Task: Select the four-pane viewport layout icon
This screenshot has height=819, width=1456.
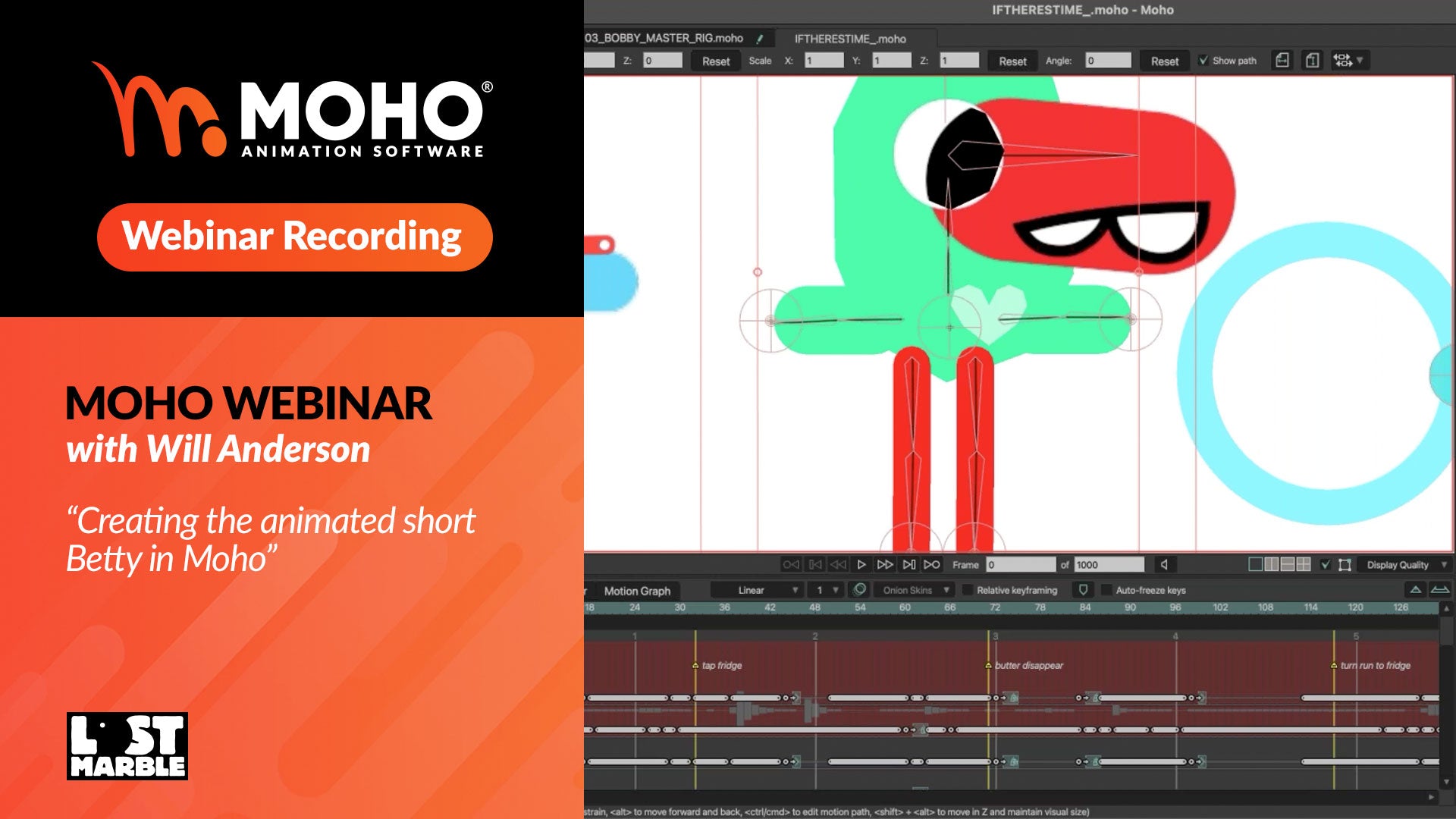Action: tap(1304, 565)
